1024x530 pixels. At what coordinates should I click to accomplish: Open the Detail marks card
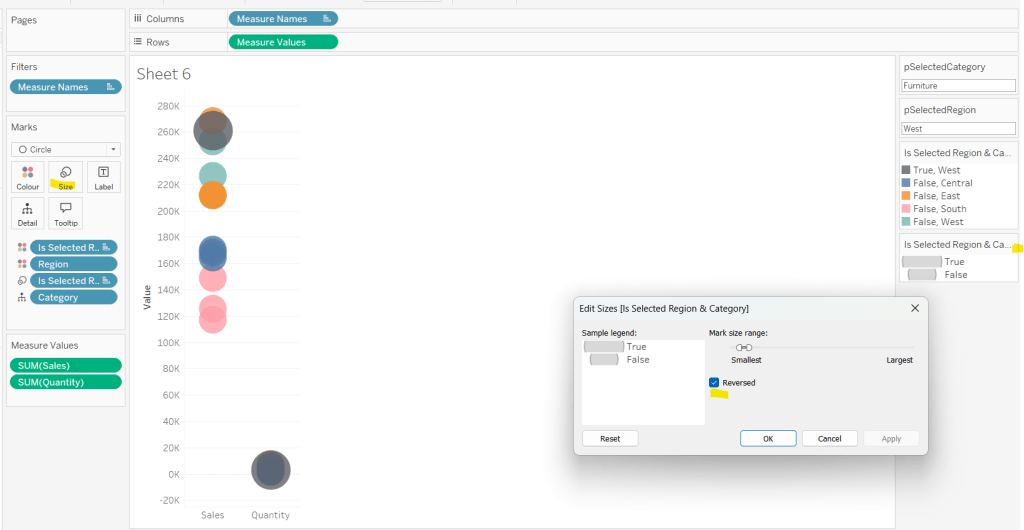(x=28, y=213)
